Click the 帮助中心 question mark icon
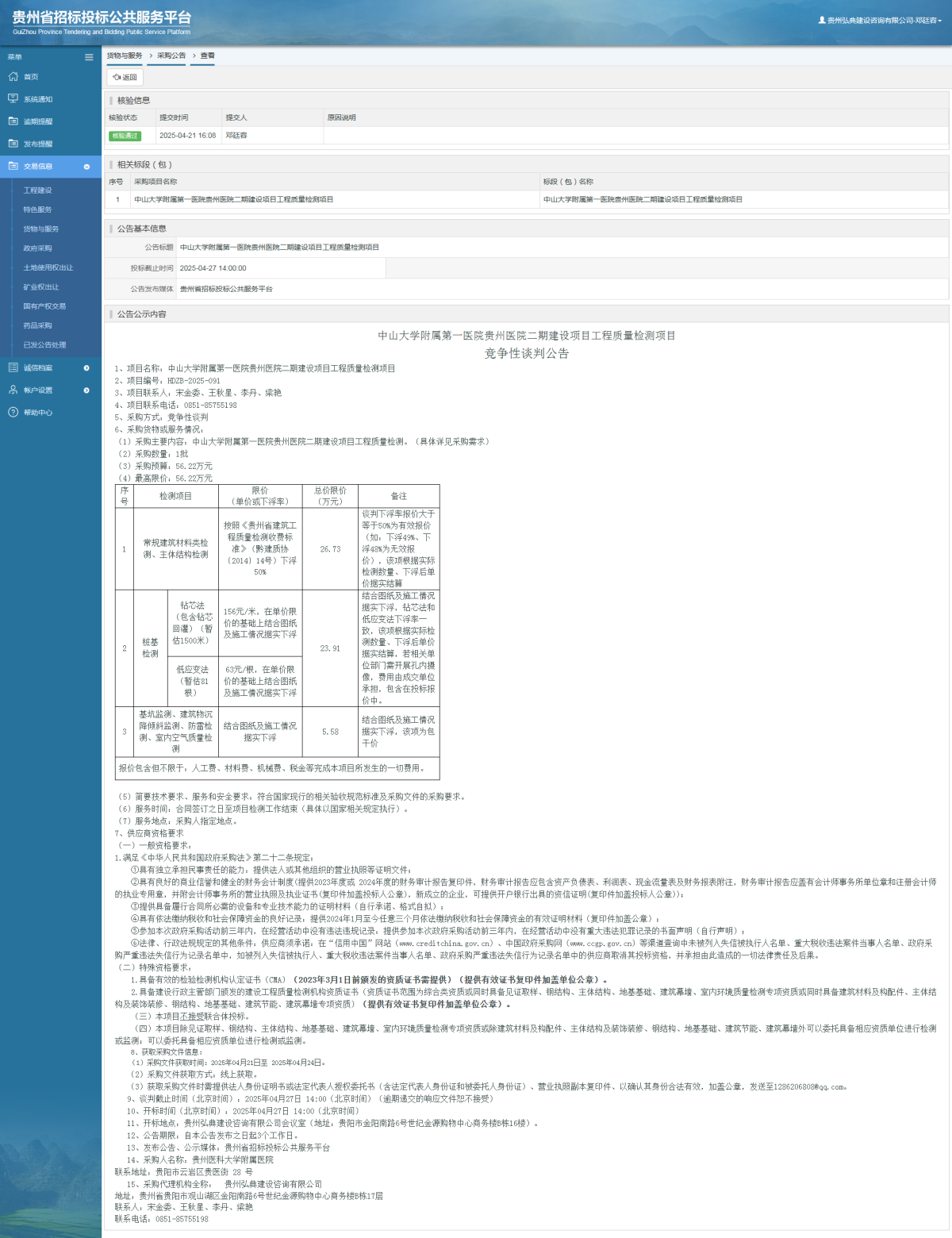Viewport: 952px width, 1238px height. click(x=13, y=412)
